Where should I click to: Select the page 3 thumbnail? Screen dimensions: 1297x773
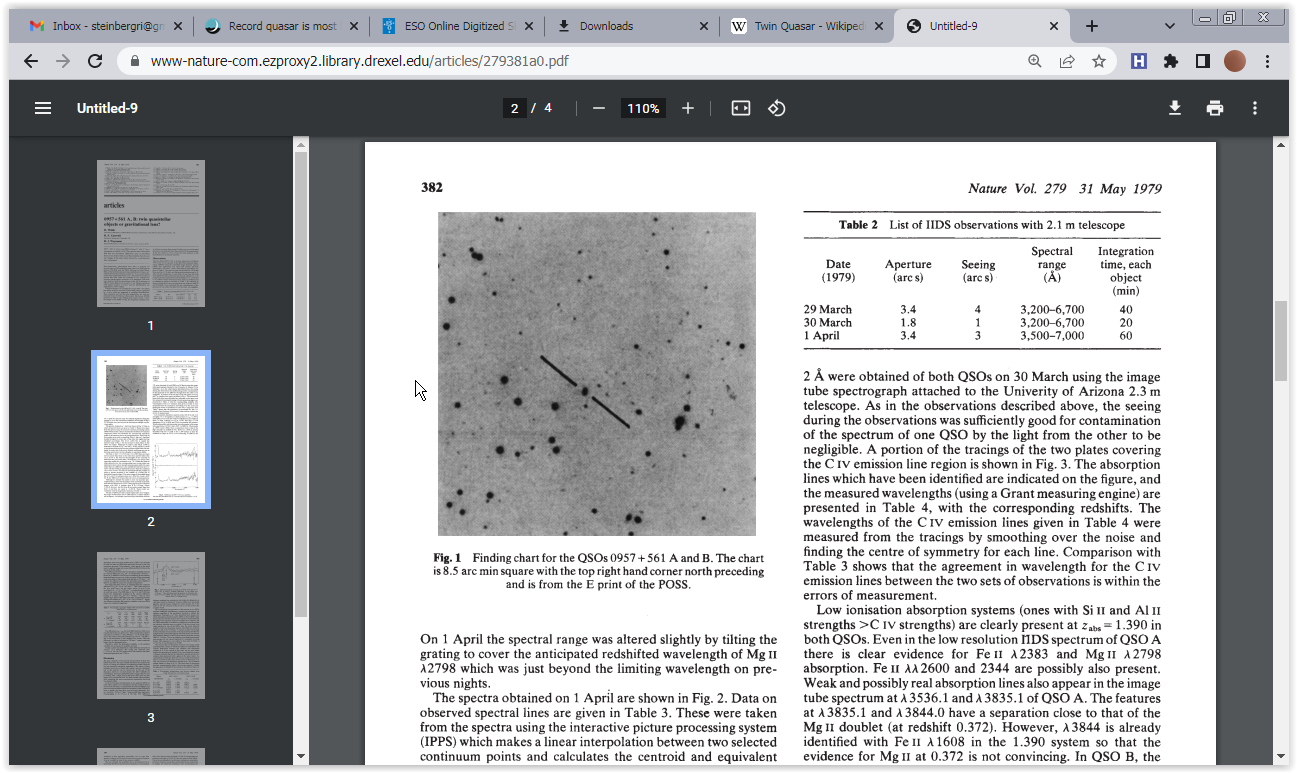click(x=151, y=625)
